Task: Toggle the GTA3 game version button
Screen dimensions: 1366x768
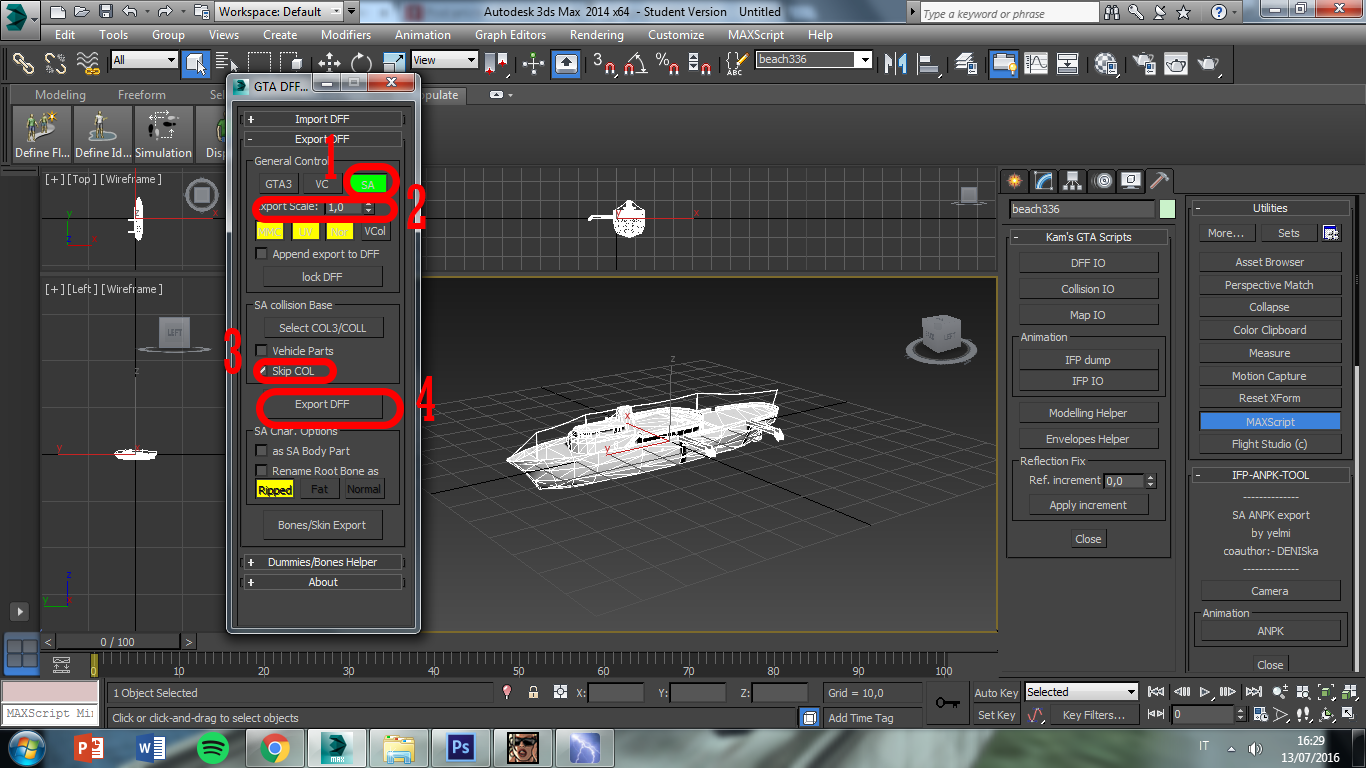Action: pos(278,184)
